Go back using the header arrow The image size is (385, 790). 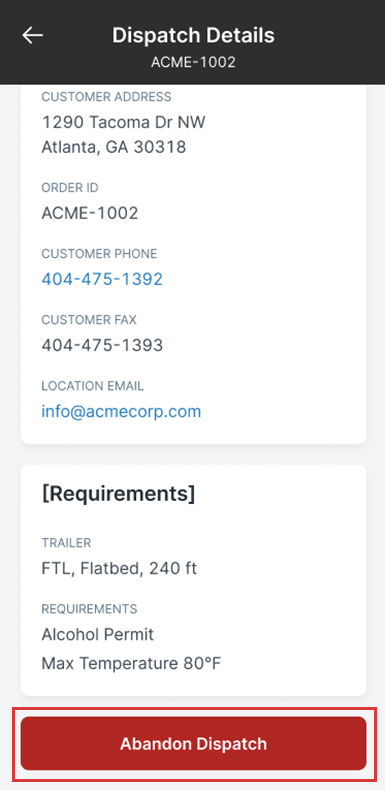coord(33,35)
